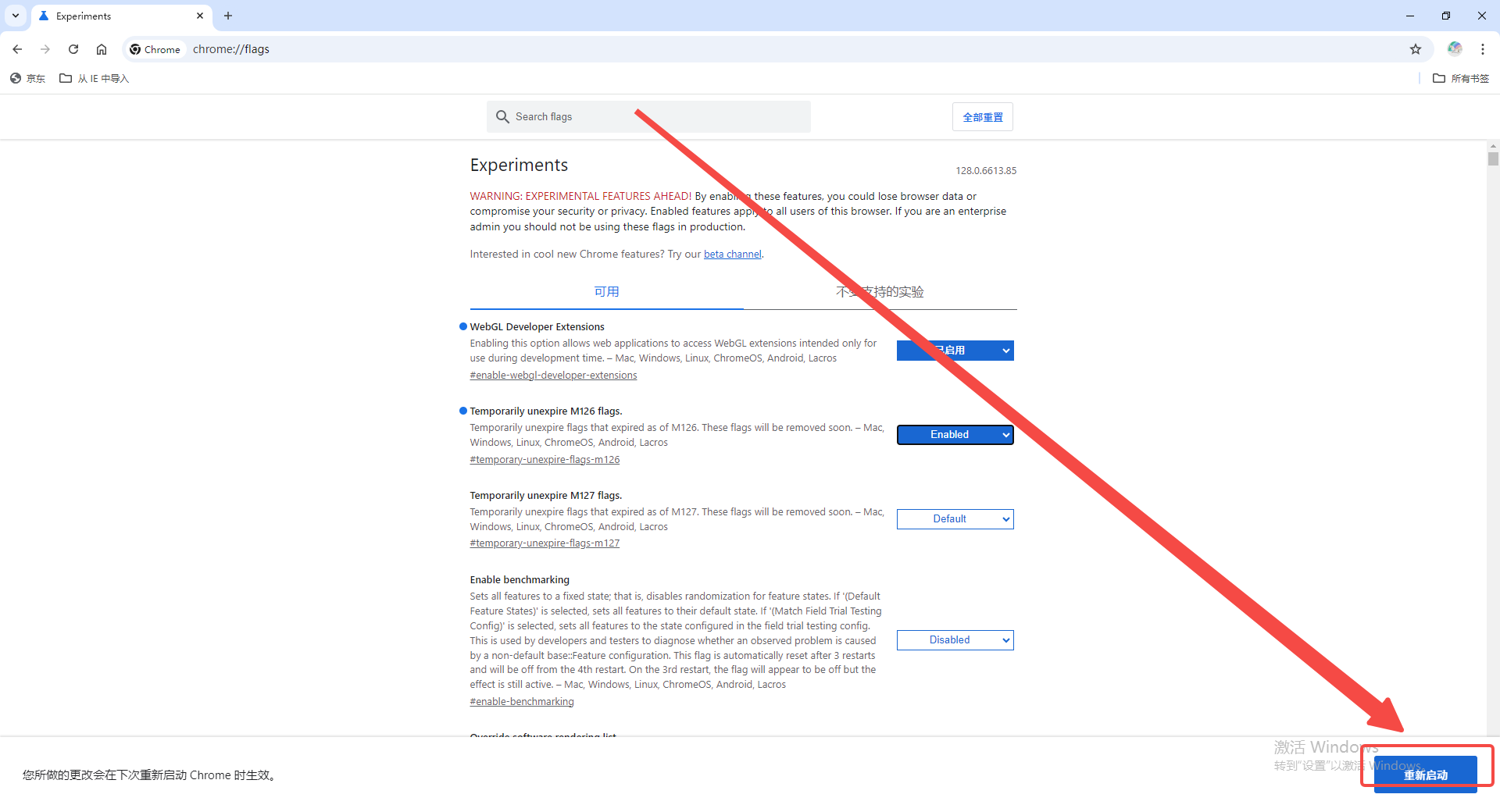Viewport: 1500px width, 812px height.
Task: Click the Experiments page heading
Action: tap(519, 166)
